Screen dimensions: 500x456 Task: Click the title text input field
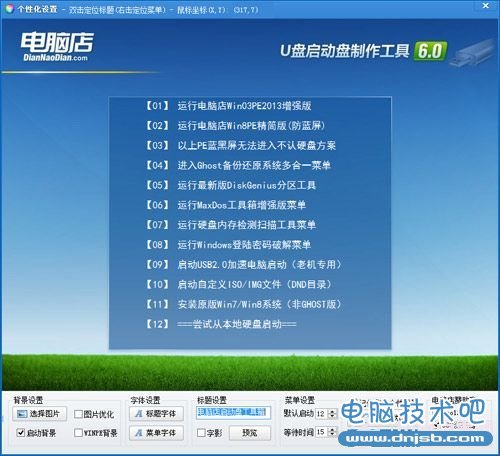[x=233, y=413]
